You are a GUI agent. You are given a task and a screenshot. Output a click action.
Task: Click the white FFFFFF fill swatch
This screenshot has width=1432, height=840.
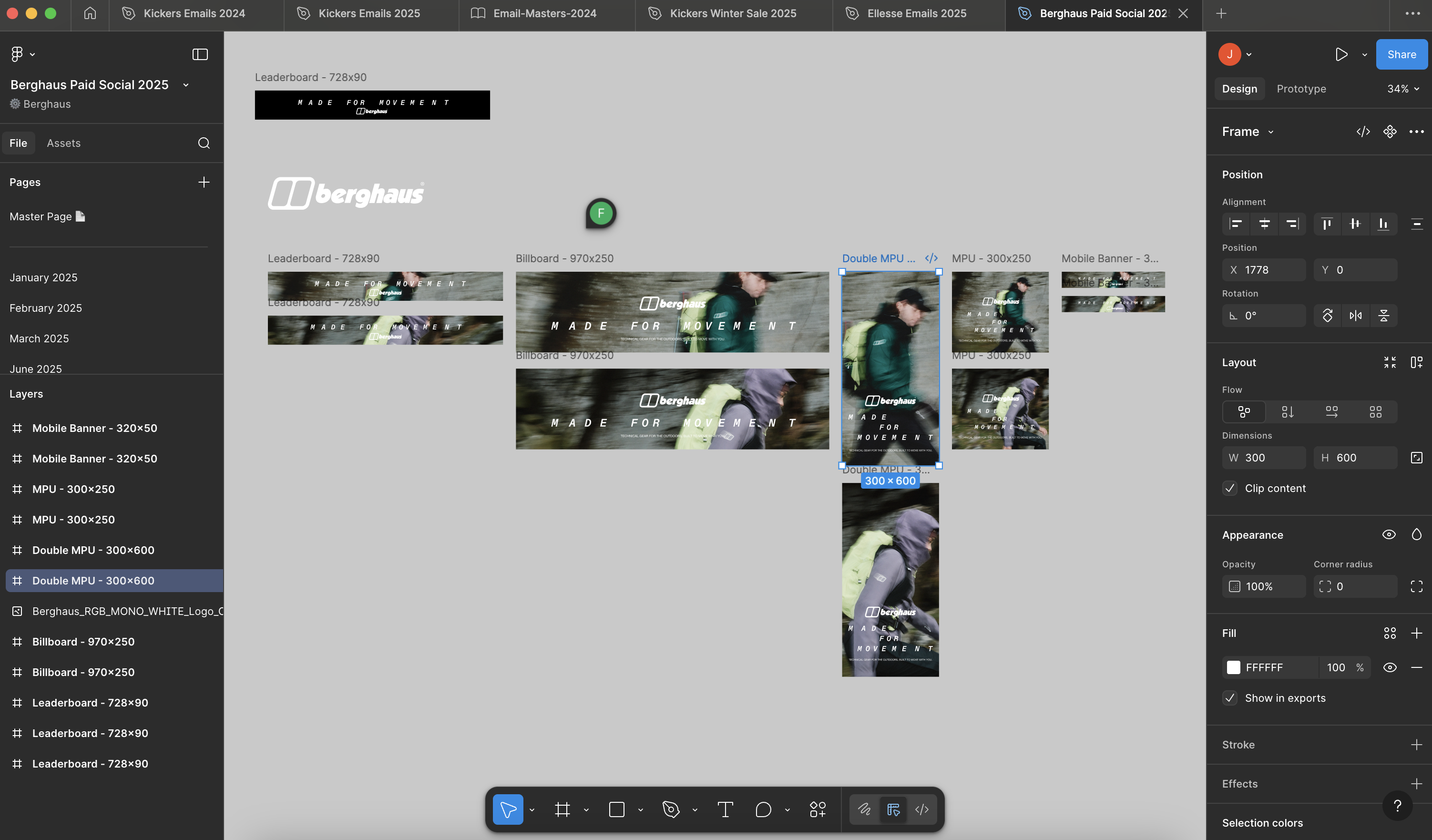[x=1234, y=667]
